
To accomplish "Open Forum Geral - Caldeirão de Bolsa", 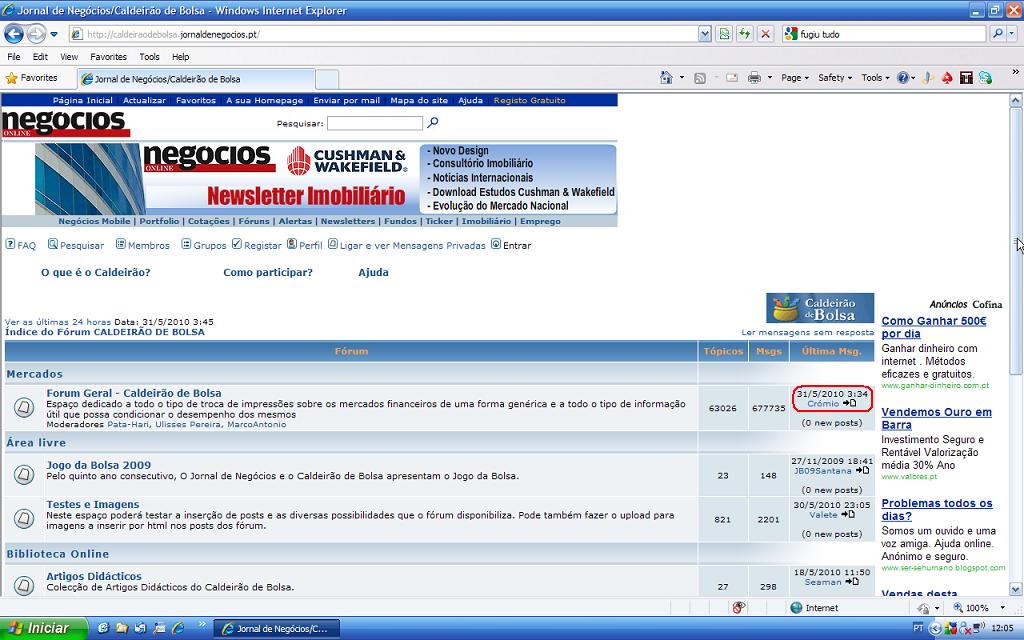I will point(134,393).
